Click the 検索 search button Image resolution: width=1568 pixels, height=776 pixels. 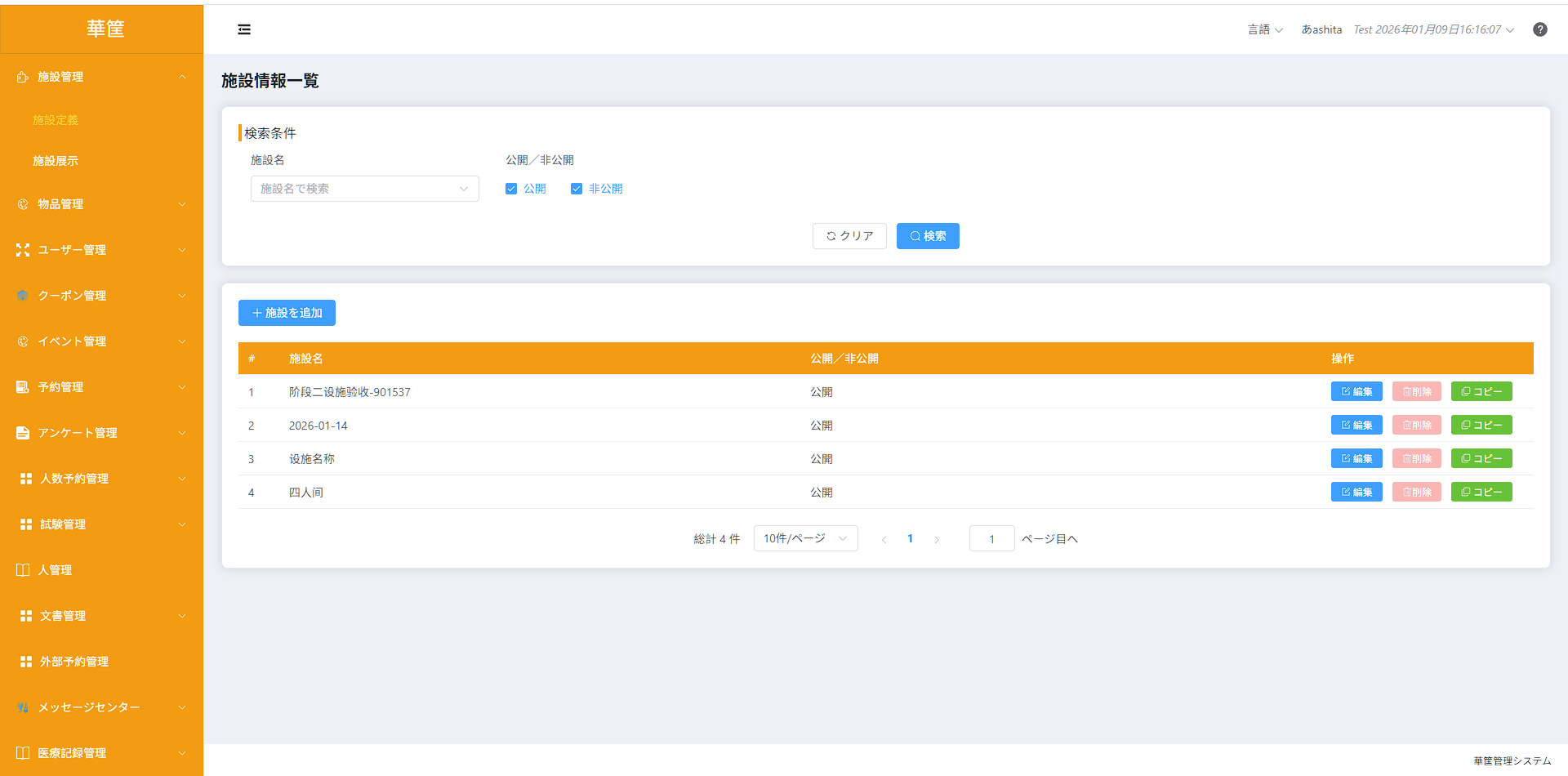pyautogui.click(x=928, y=236)
